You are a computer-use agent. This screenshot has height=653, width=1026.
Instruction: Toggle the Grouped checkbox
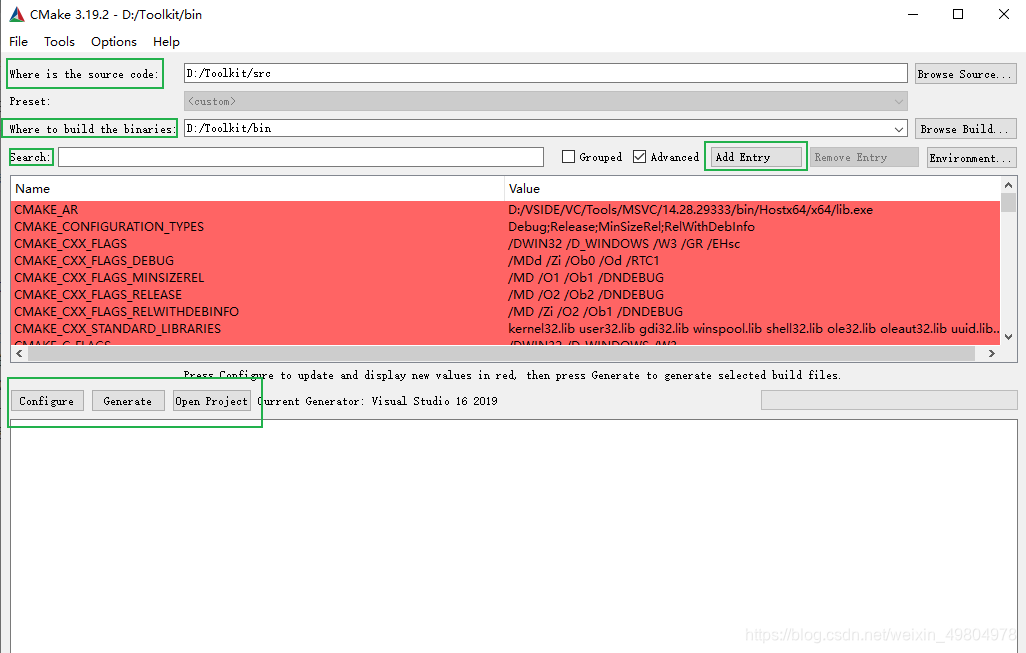tap(569, 157)
